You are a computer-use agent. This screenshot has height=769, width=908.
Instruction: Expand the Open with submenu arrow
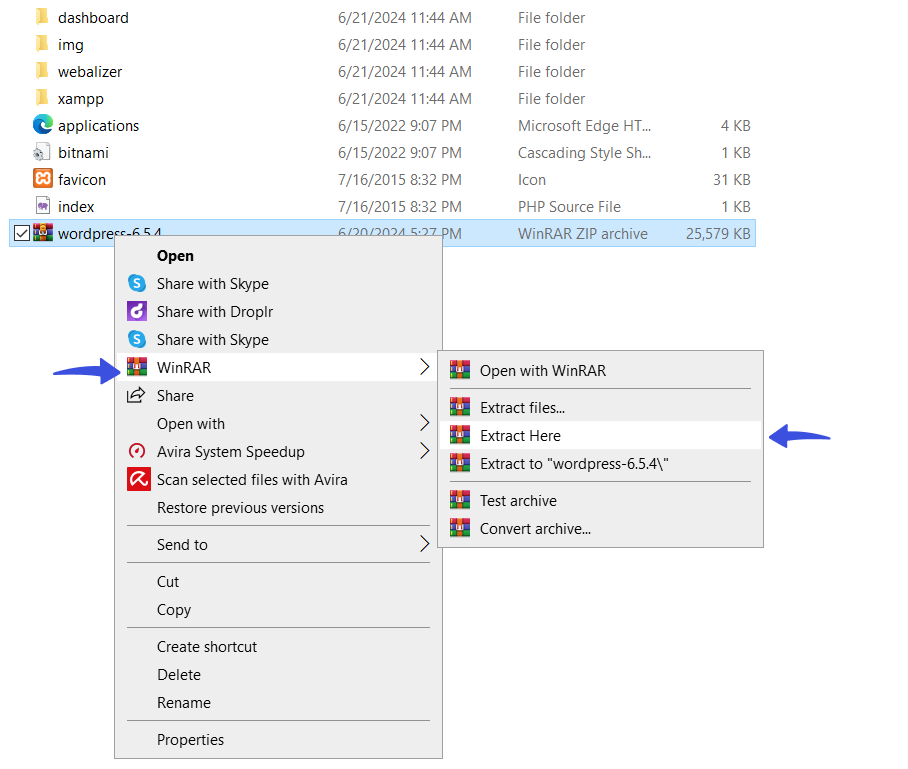click(424, 423)
